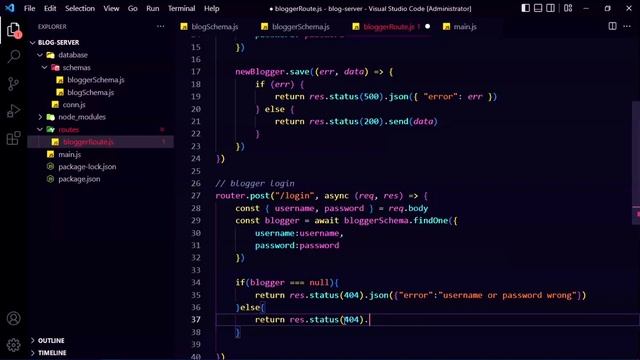Viewport: 640px width, 360px height.
Task: Click "newBlogger" on line 17
Action: point(260,71)
